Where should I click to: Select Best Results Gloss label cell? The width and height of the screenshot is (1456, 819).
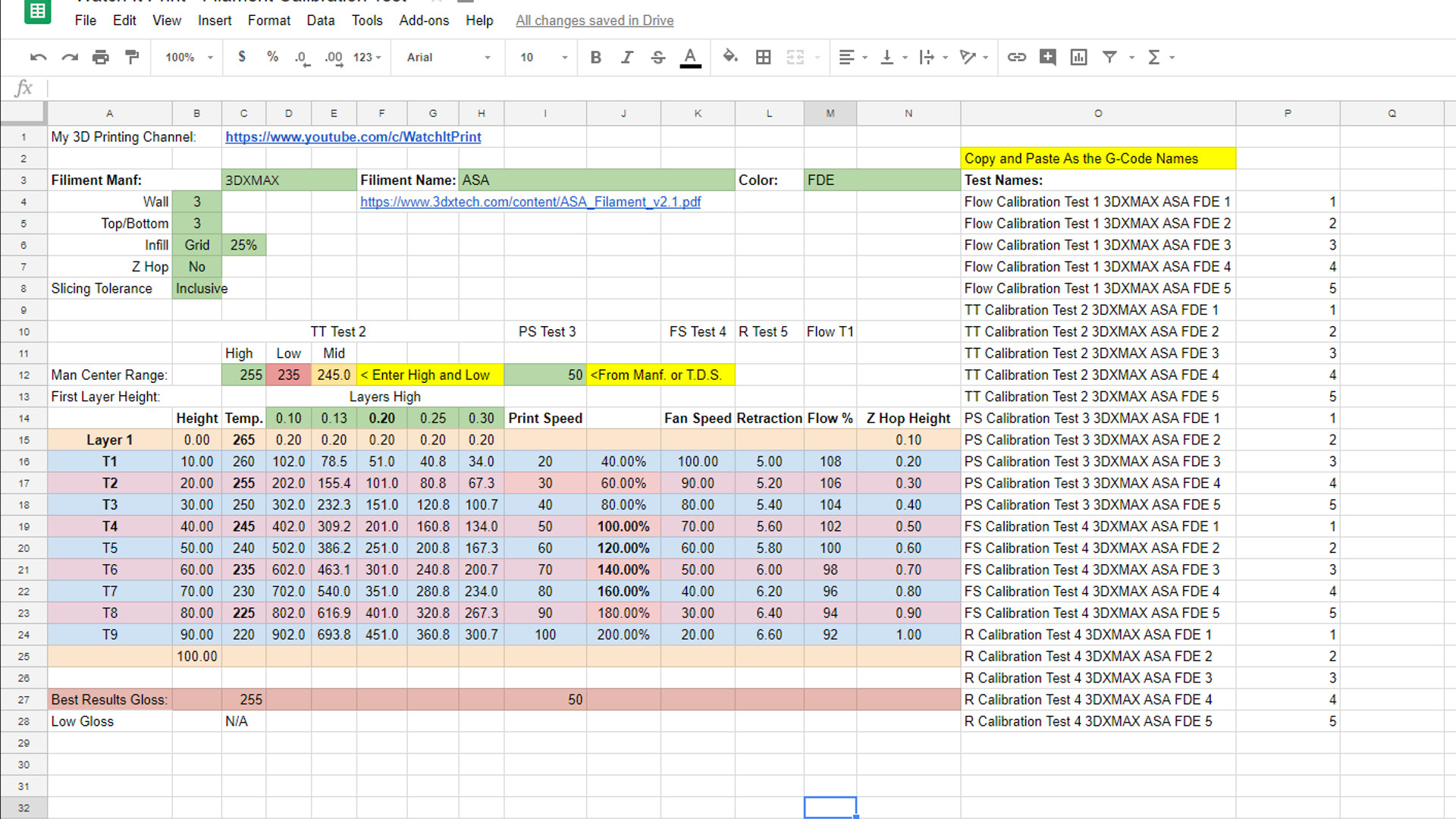point(110,700)
